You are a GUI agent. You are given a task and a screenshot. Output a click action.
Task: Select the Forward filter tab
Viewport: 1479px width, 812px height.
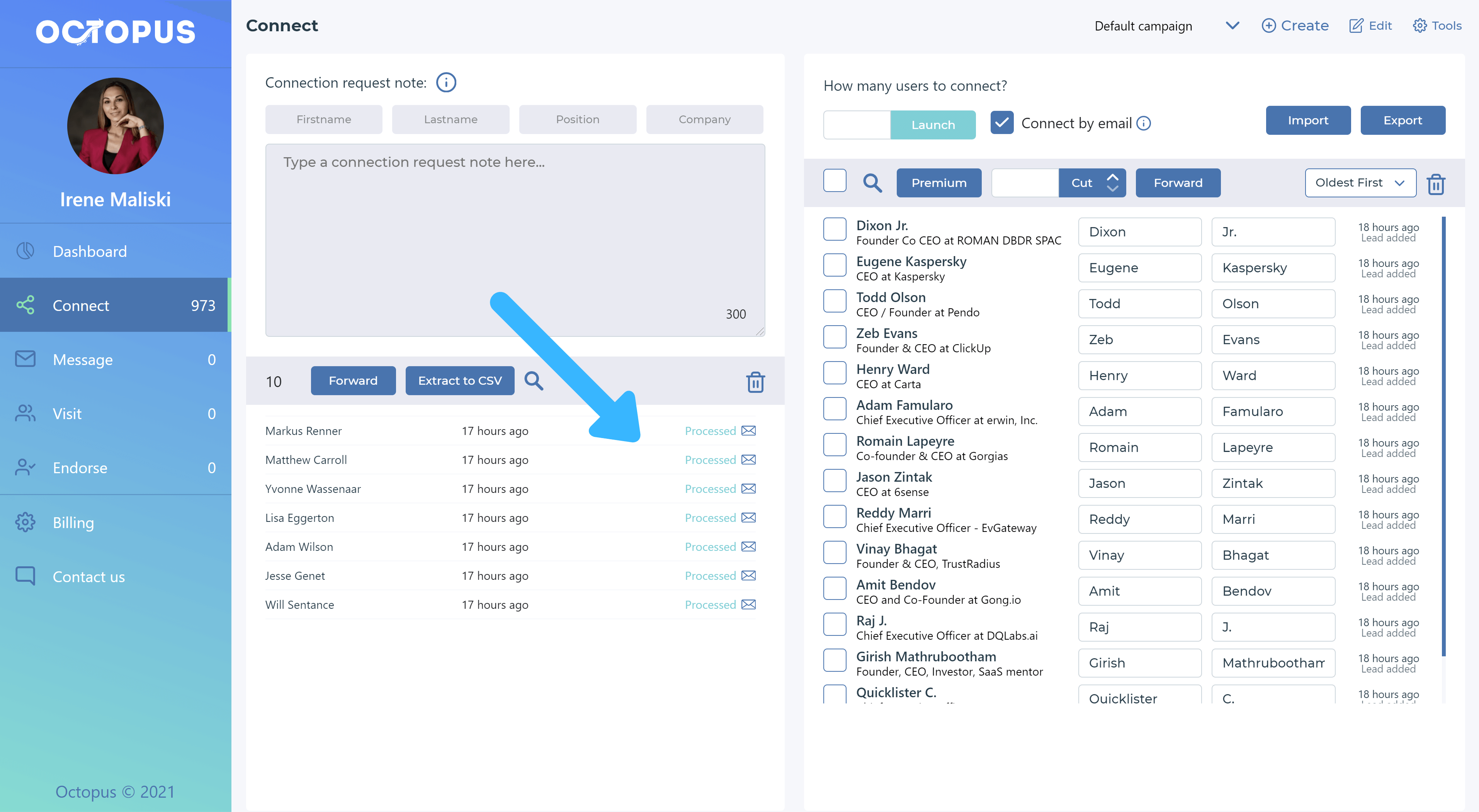pyautogui.click(x=1177, y=182)
